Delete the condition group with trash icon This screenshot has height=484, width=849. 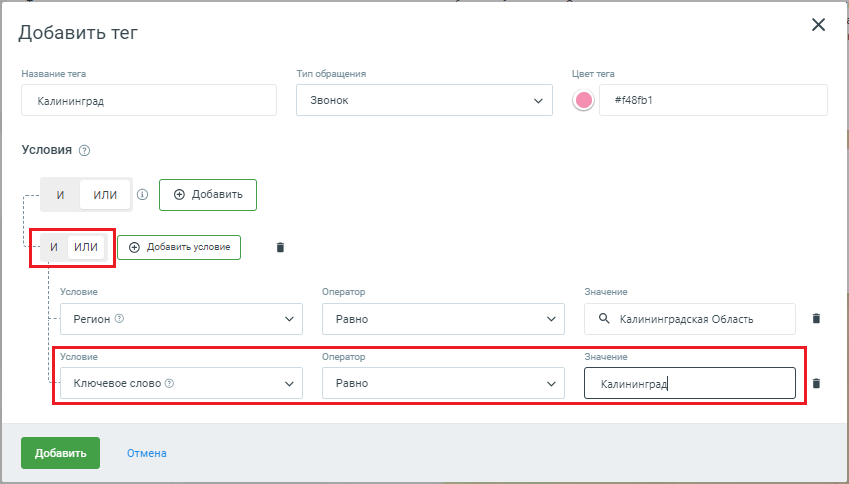click(x=280, y=247)
